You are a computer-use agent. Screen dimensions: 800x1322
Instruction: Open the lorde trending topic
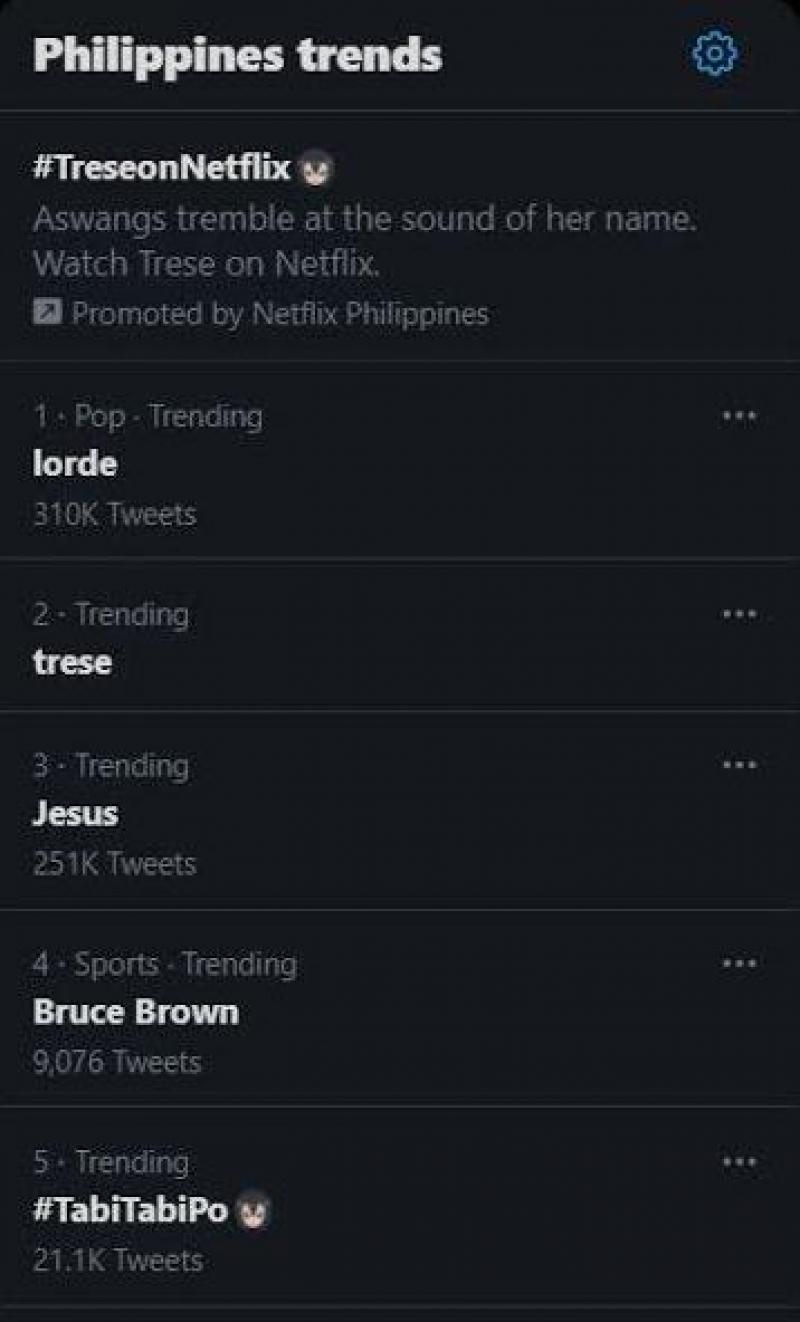point(75,464)
